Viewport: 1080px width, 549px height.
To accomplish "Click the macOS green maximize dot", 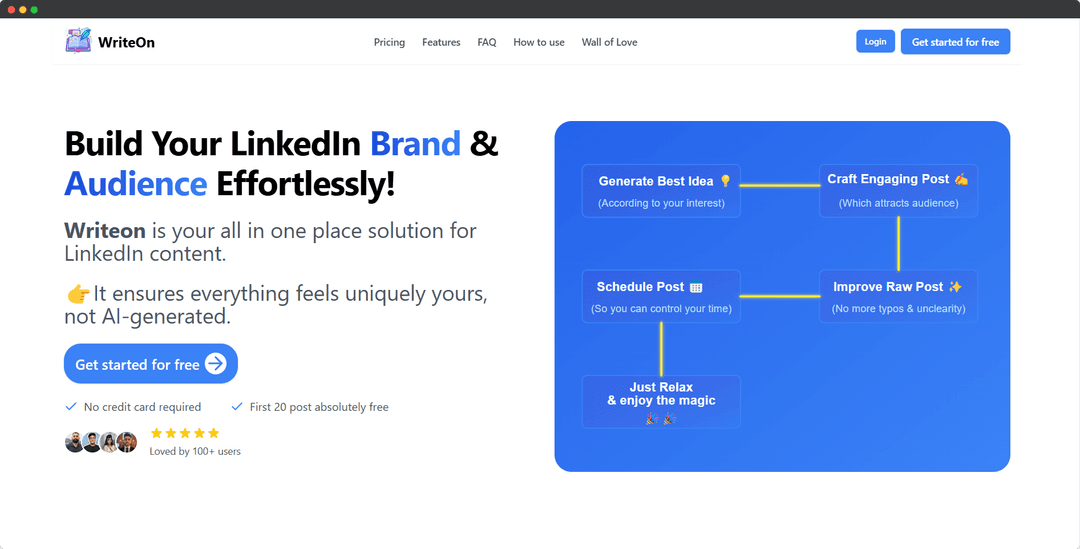I will pos(34,10).
